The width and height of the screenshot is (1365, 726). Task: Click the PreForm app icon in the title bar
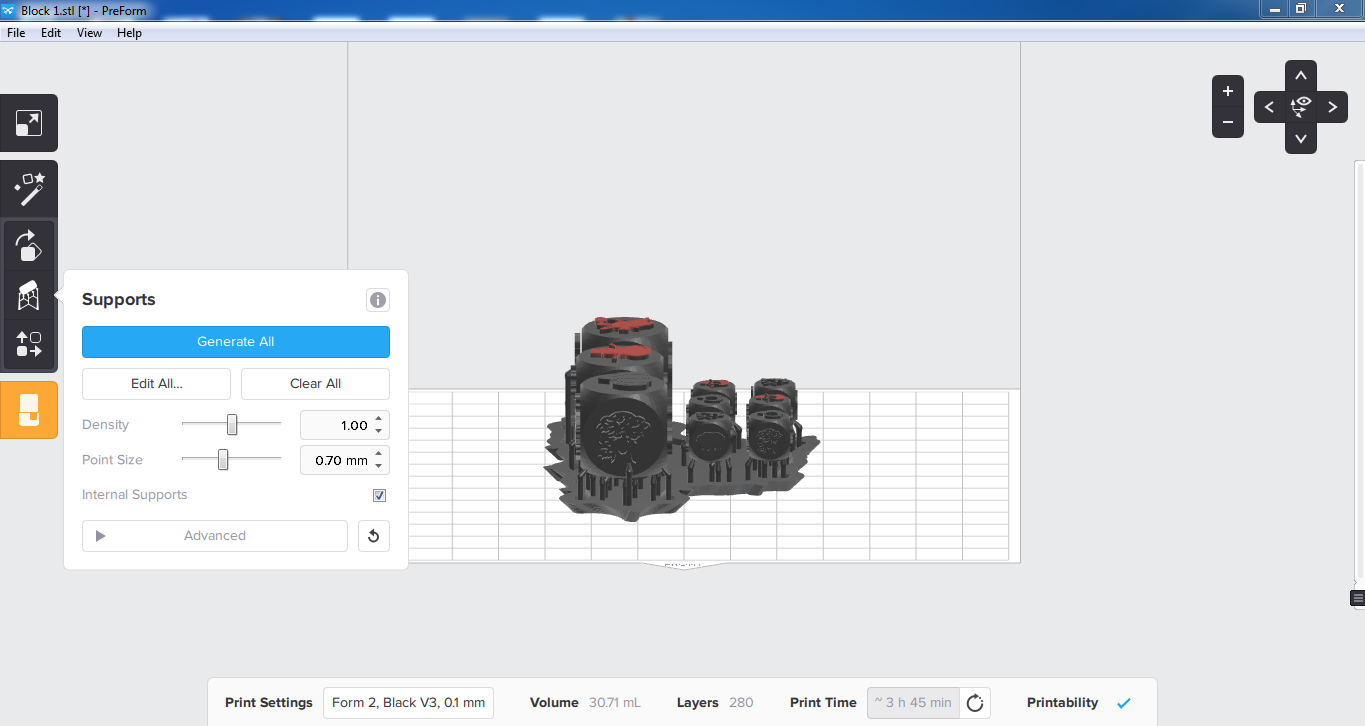coord(9,9)
